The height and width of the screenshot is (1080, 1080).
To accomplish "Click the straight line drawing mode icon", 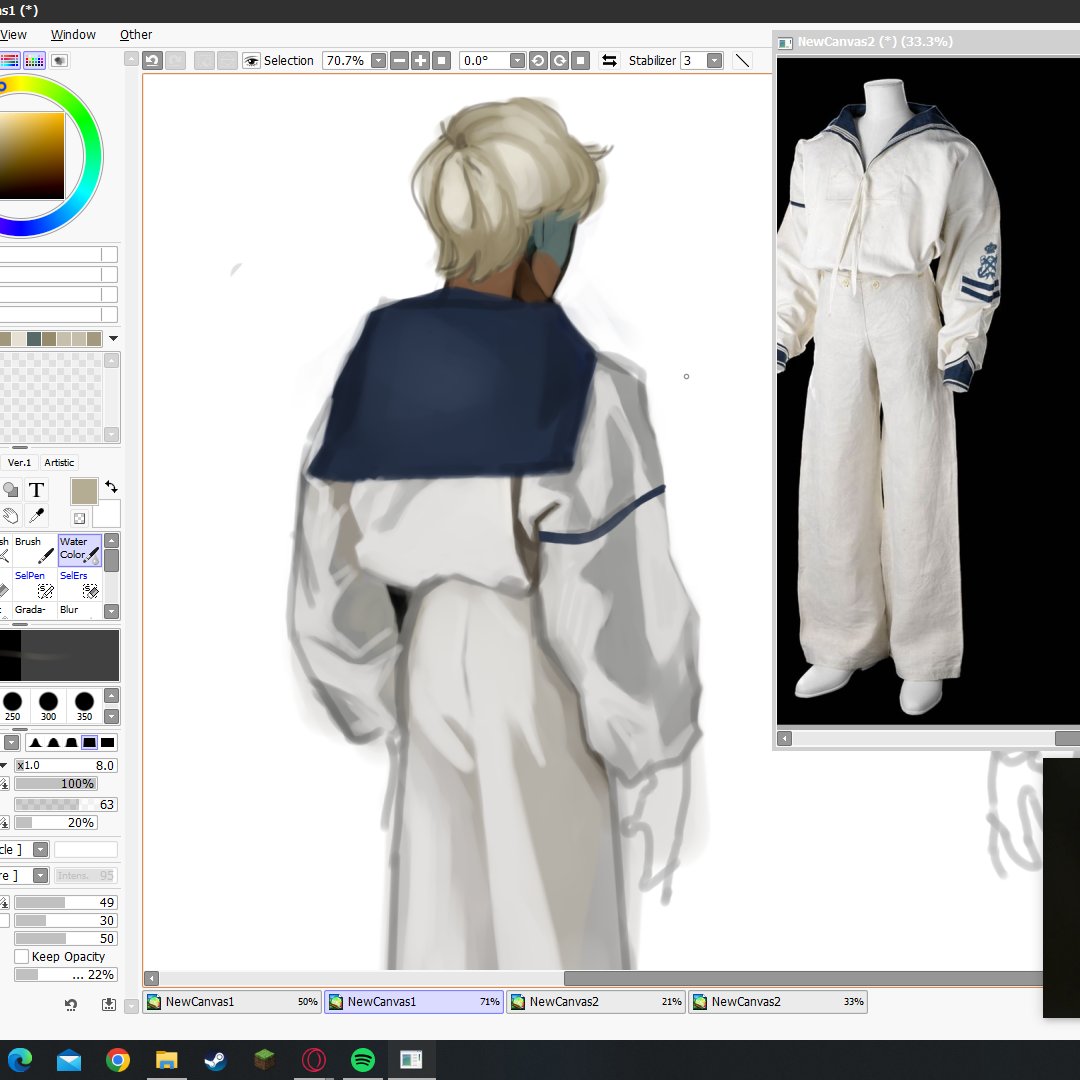I will click(742, 61).
